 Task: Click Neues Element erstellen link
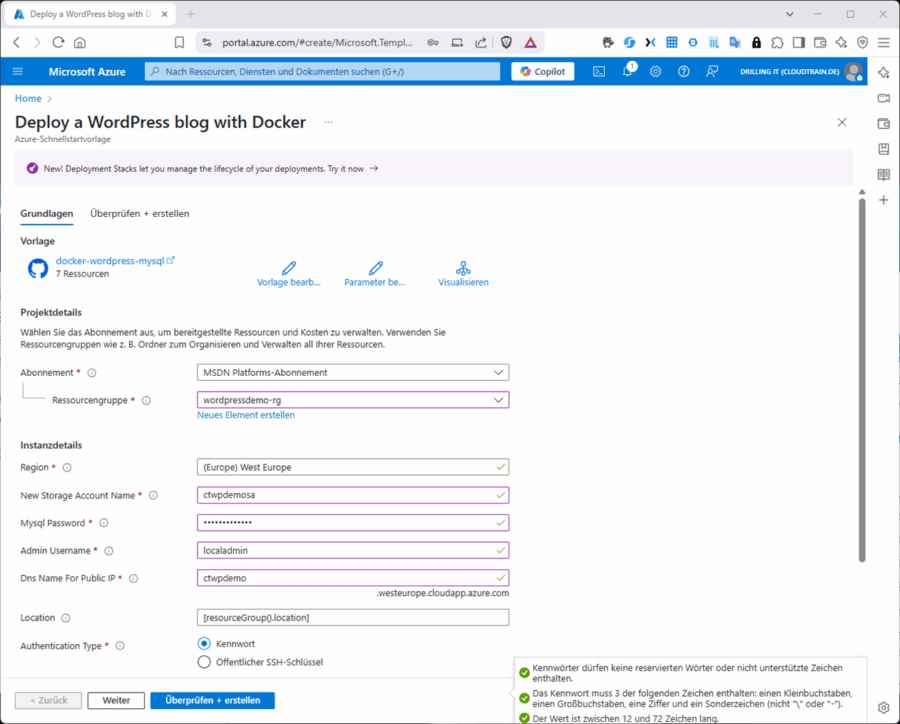(x=246, y=415)
